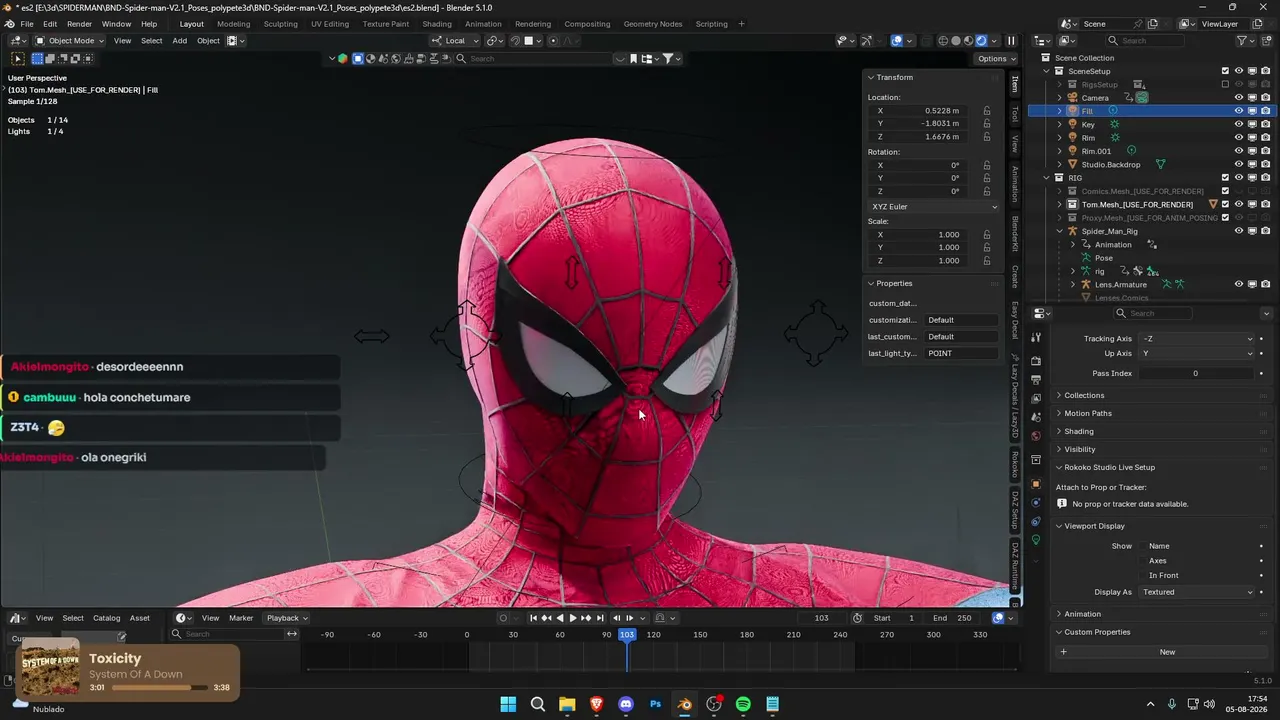Click the customization Default value button
Viewport: 1280px width, 720px height.
click(962, 320)
